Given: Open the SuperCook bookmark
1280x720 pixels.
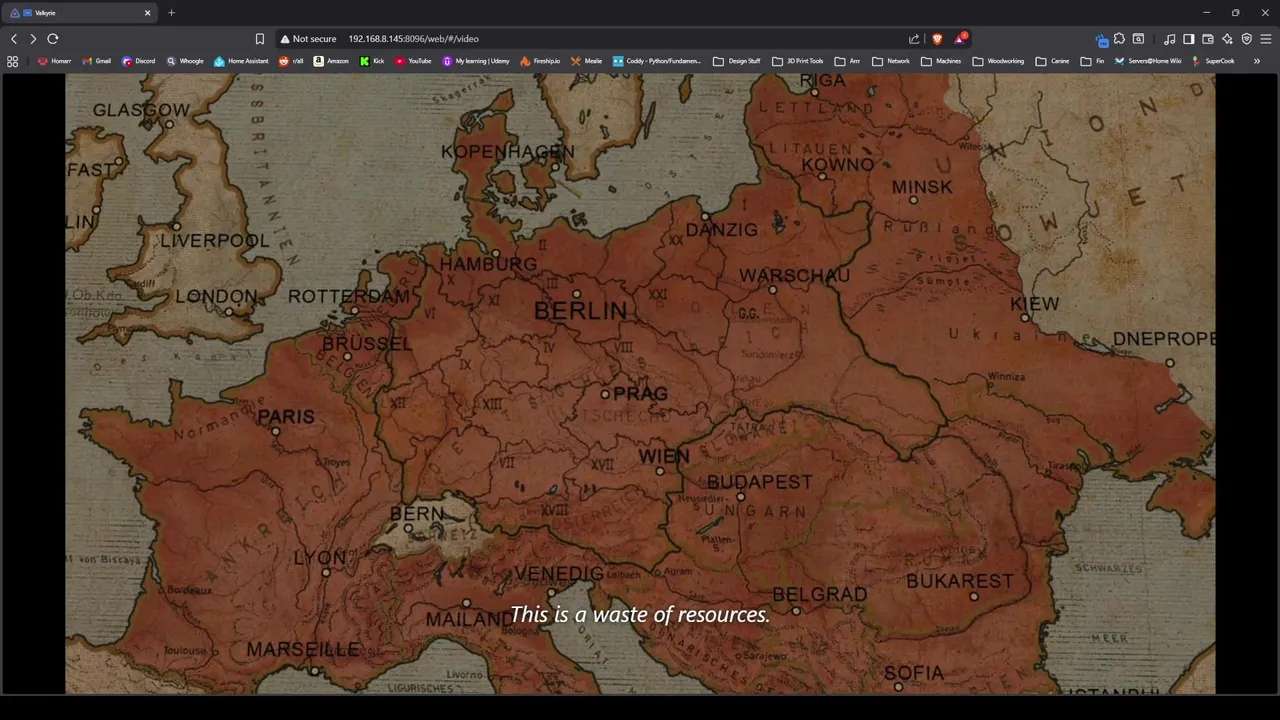Looking at the screenshot, I should [x=1212, y=61].
